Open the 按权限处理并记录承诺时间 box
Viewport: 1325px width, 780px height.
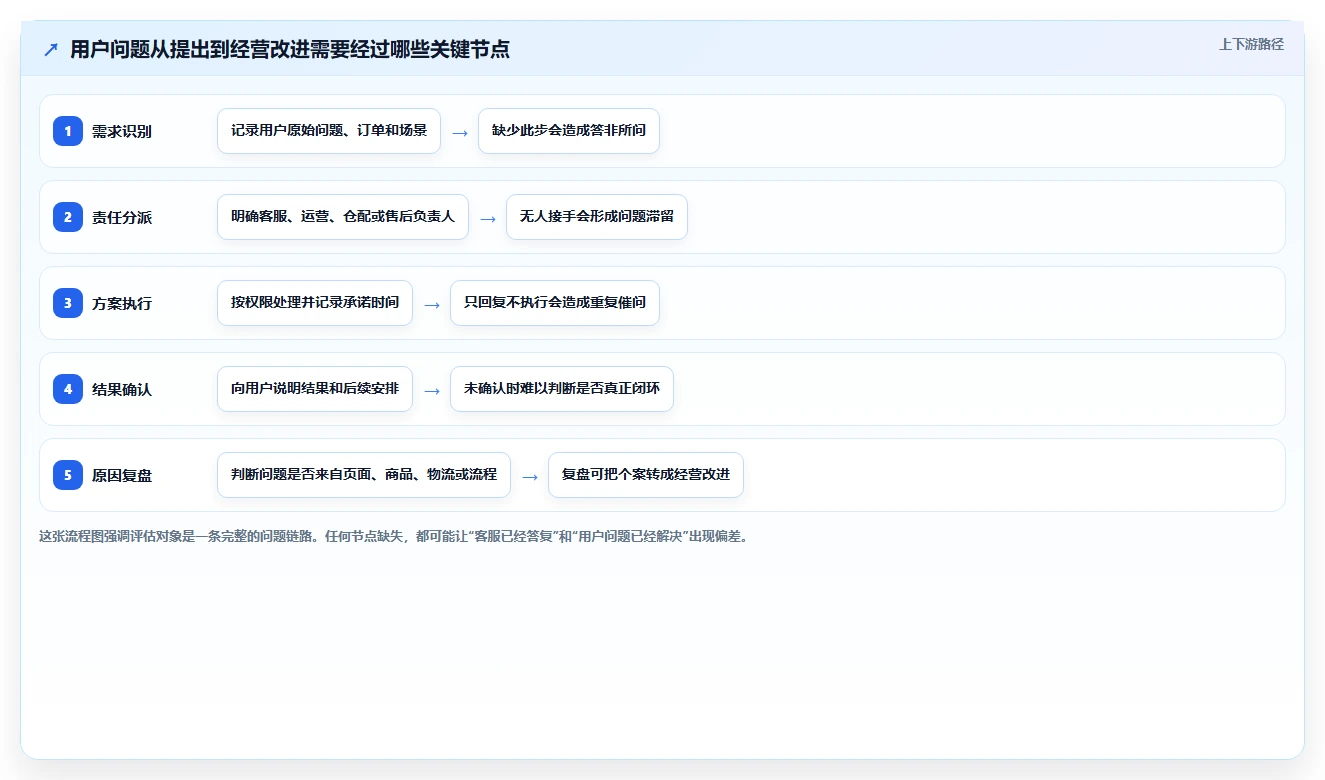(315, 303)
